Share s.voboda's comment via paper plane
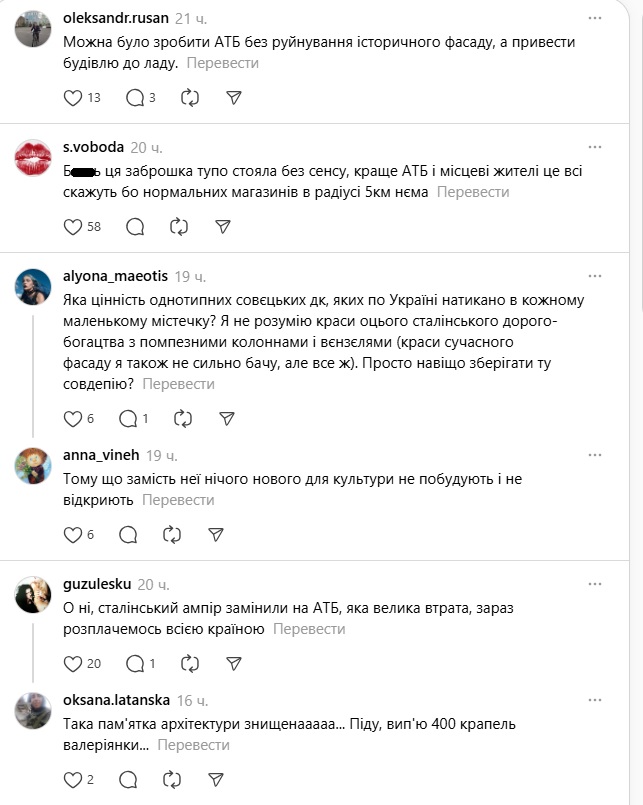Screen dimensions: 643x805 224,227
